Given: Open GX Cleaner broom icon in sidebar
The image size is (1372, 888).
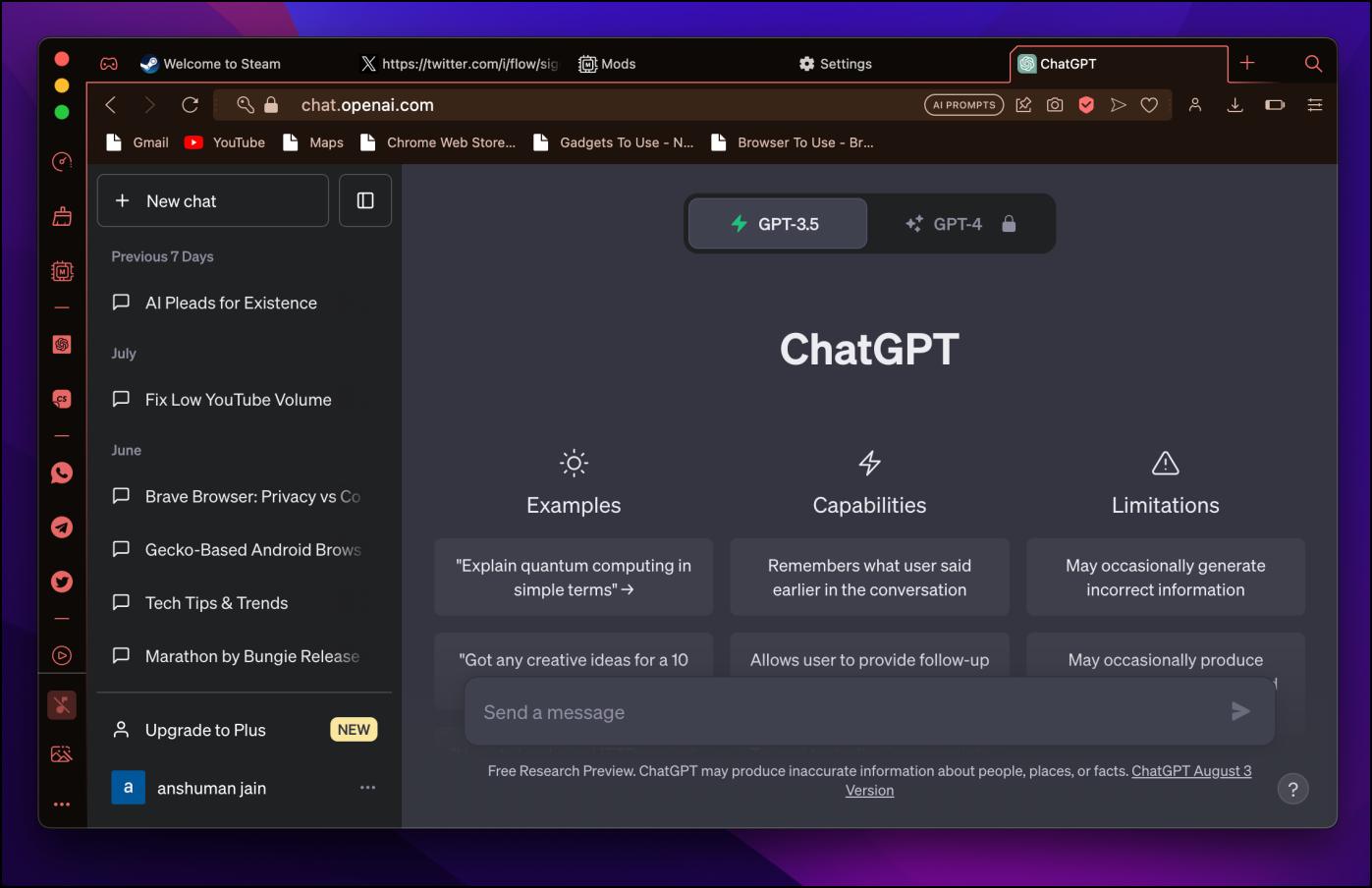Looking at the screenshot, I should click(x=62, y=216).
